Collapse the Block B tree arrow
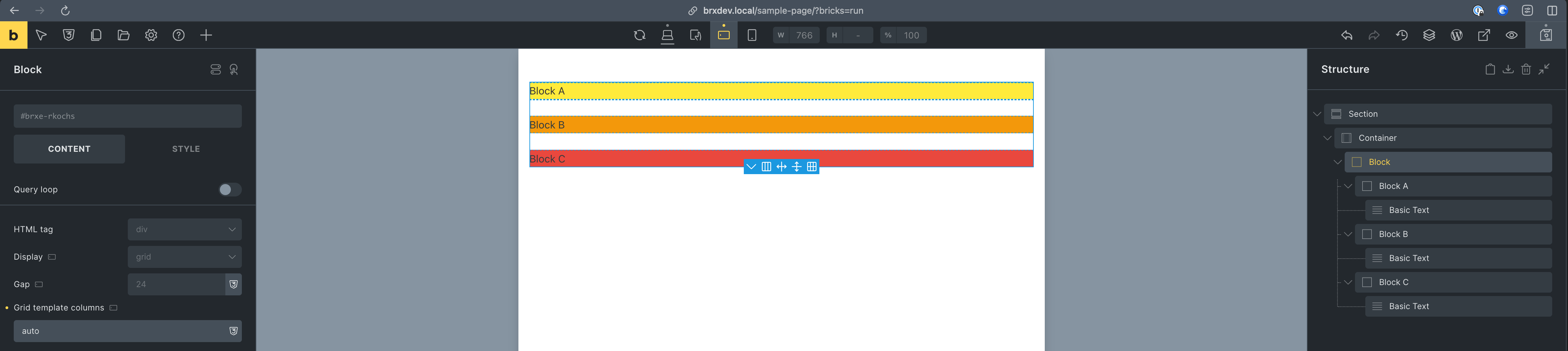The width and height of the screenshot is (1568, 351). [x=1348, y=234]
